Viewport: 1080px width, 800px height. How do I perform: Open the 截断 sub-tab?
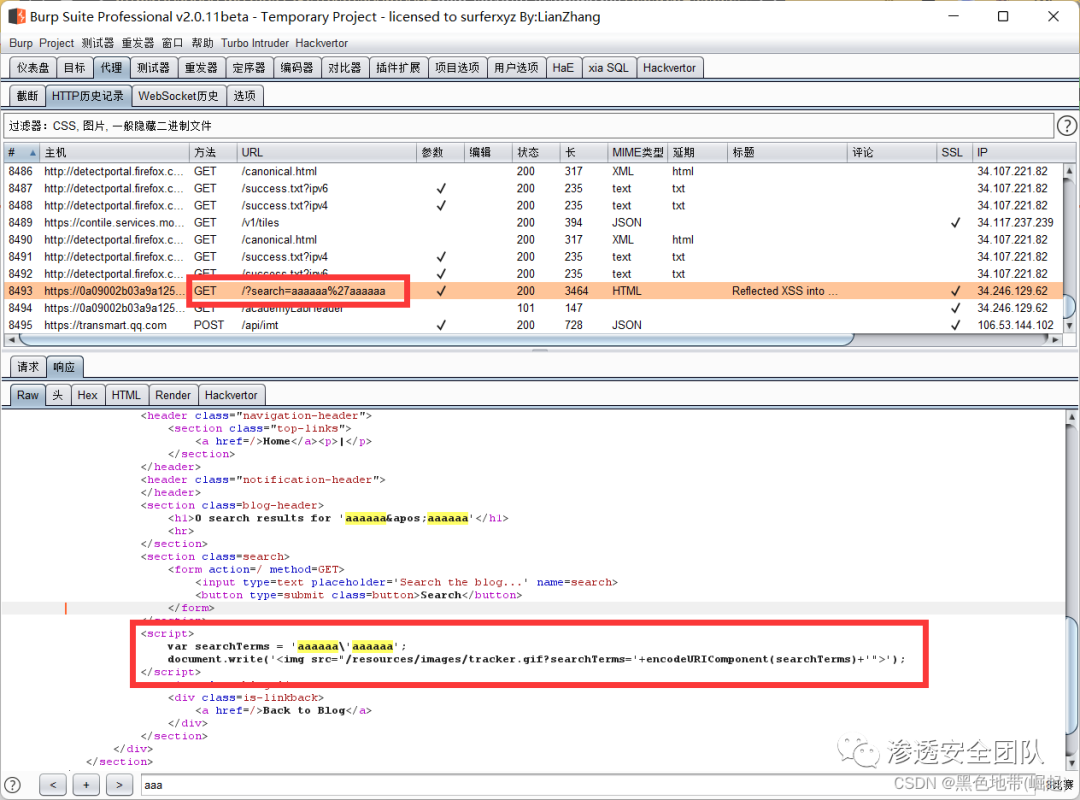point(28,96)
